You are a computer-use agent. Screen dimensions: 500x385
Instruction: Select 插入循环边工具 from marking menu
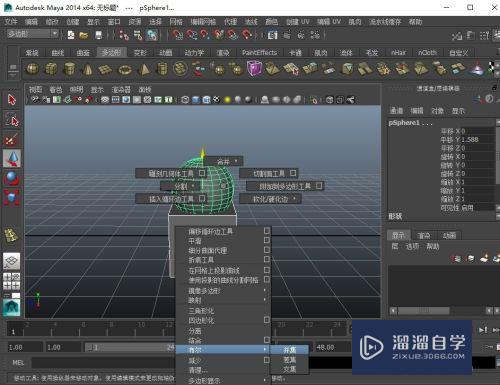[x=171, y=199]
